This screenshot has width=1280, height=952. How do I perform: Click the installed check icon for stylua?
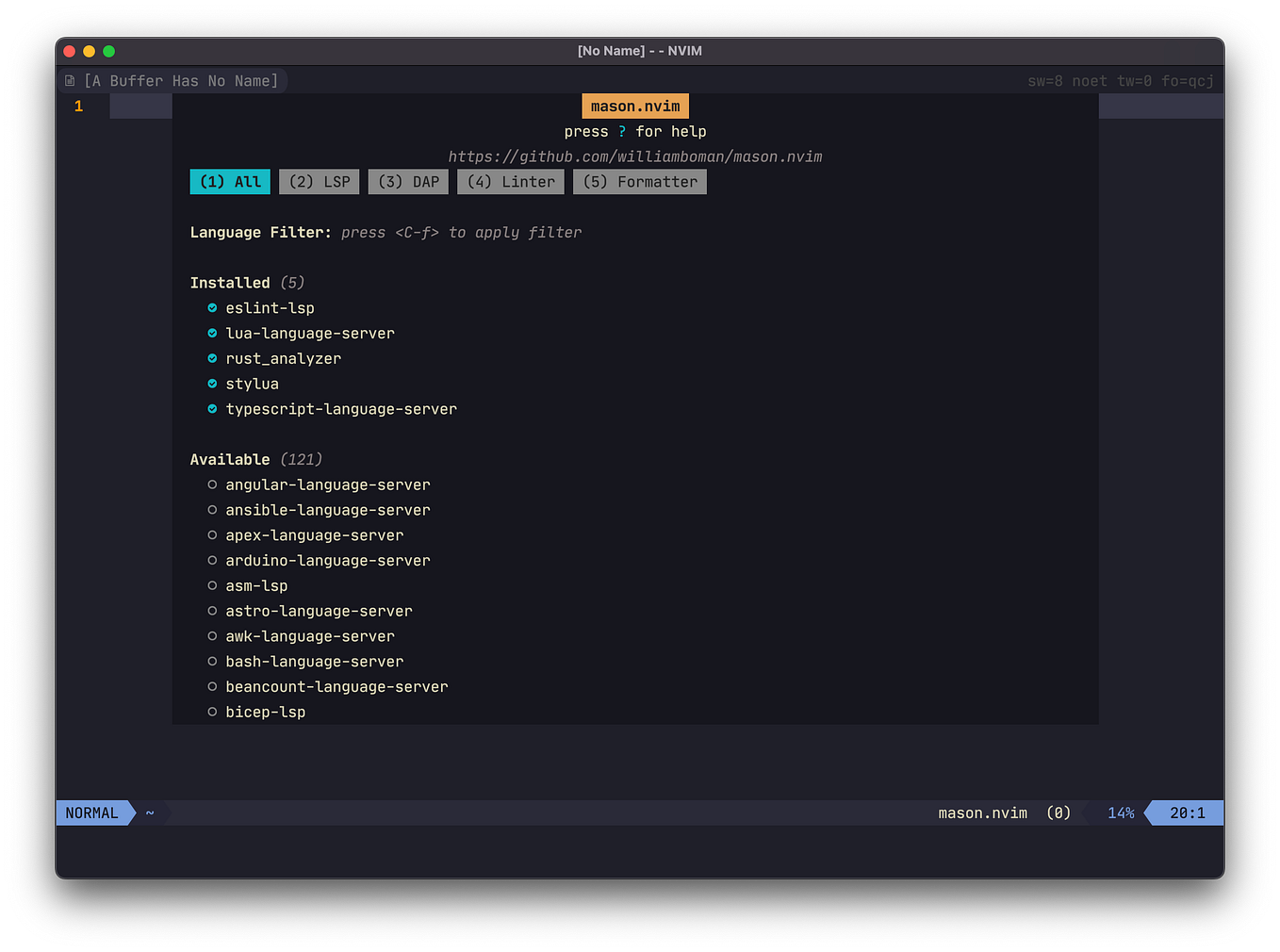tap(211, 384)
